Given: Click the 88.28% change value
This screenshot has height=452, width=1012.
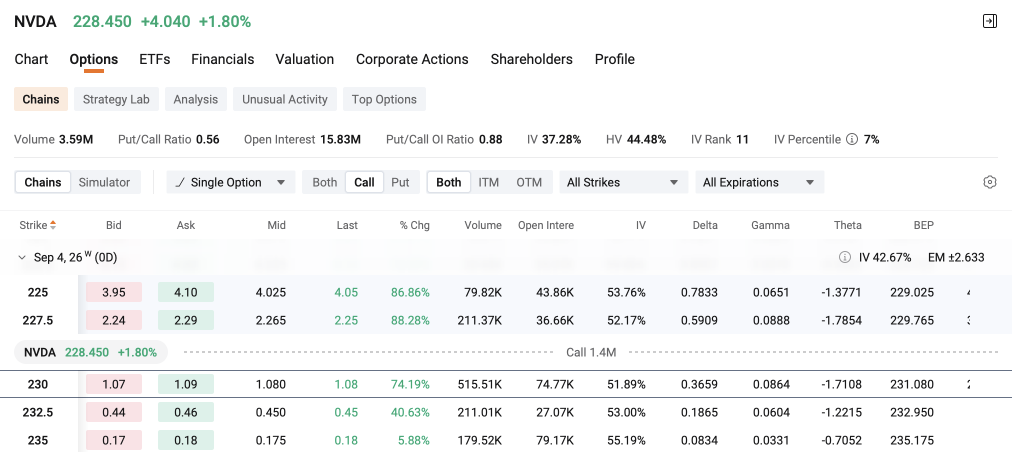Looking at the screenshot, I should coord(410,320).
